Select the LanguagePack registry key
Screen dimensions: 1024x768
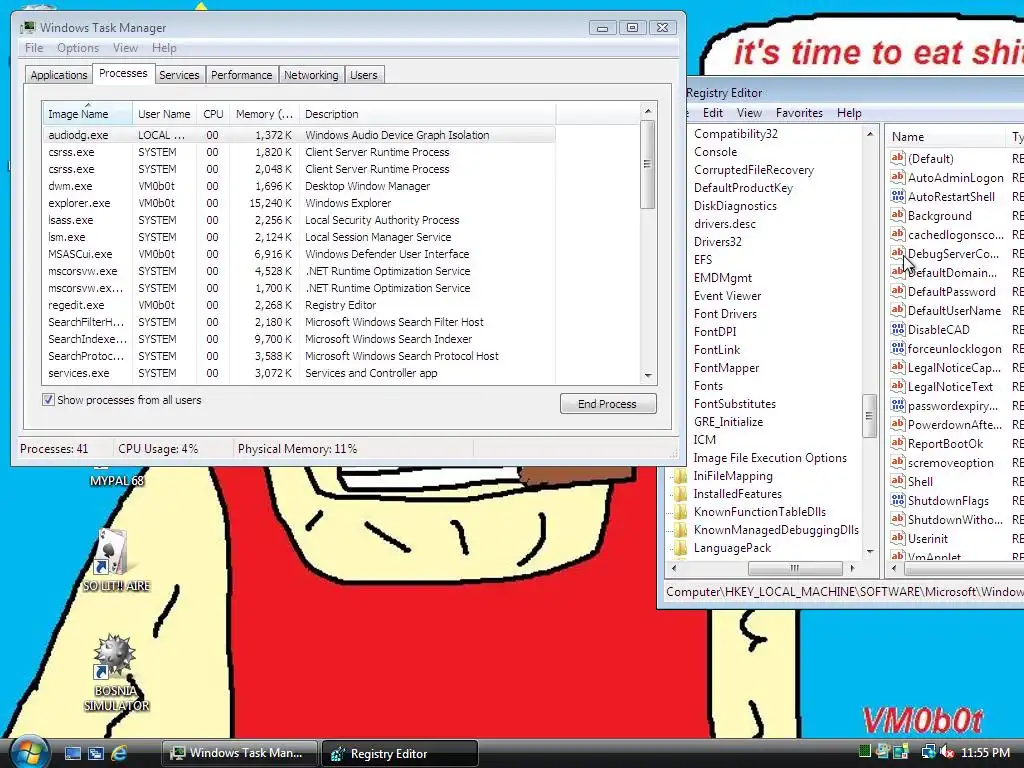pos(731,548)
